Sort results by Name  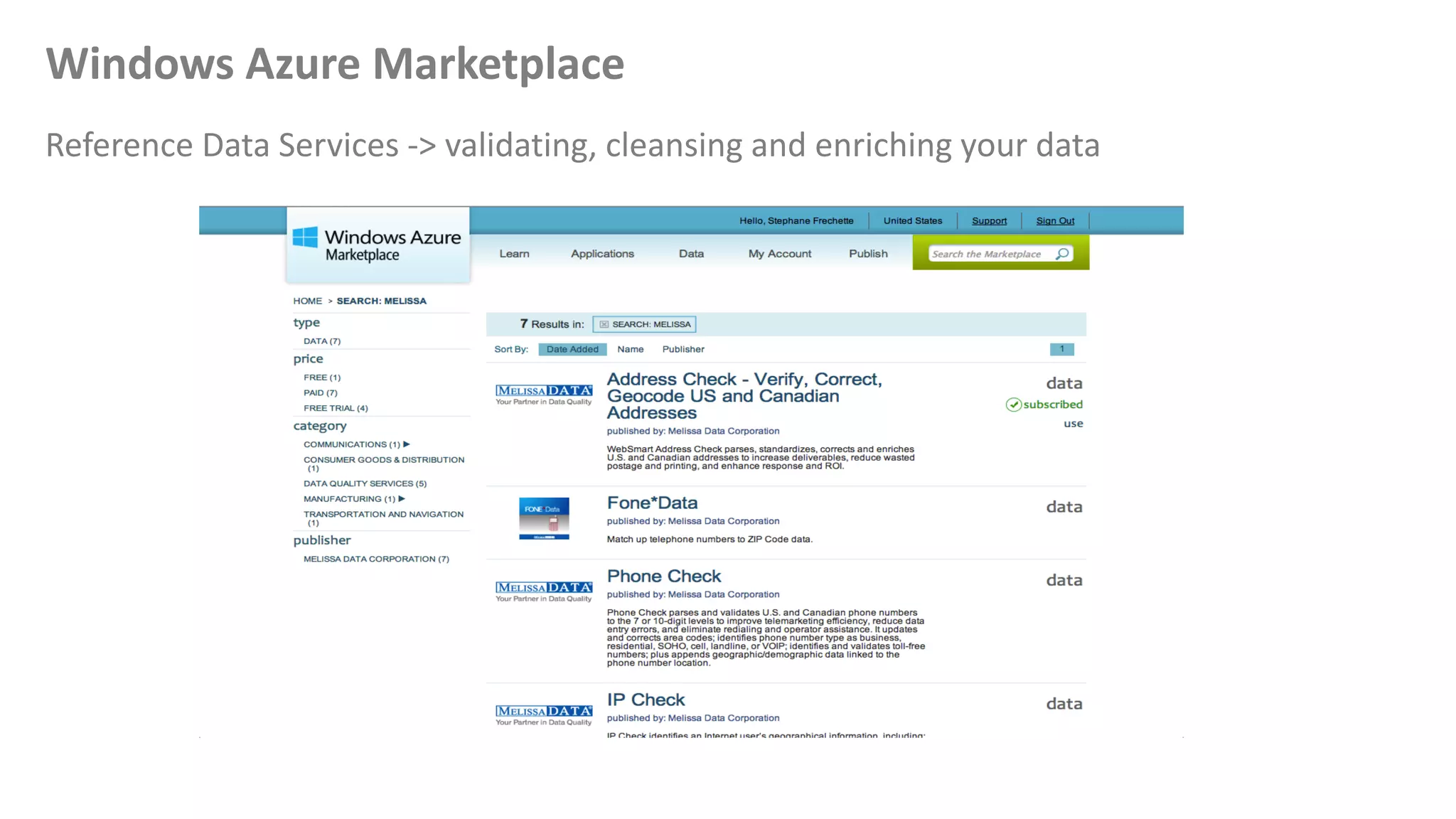(631, 349)
